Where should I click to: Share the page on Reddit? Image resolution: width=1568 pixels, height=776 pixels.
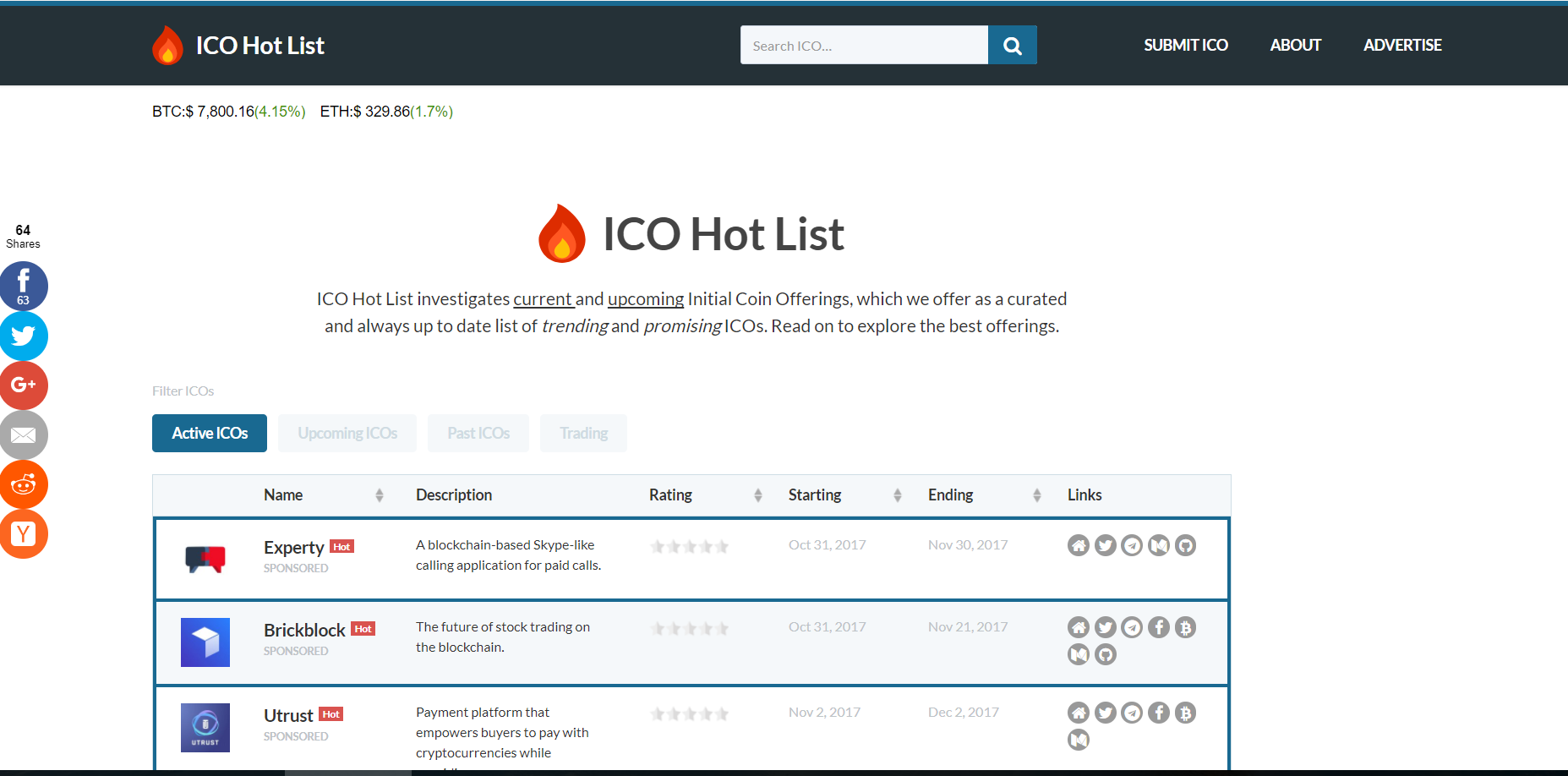click(x=24, y=484)
